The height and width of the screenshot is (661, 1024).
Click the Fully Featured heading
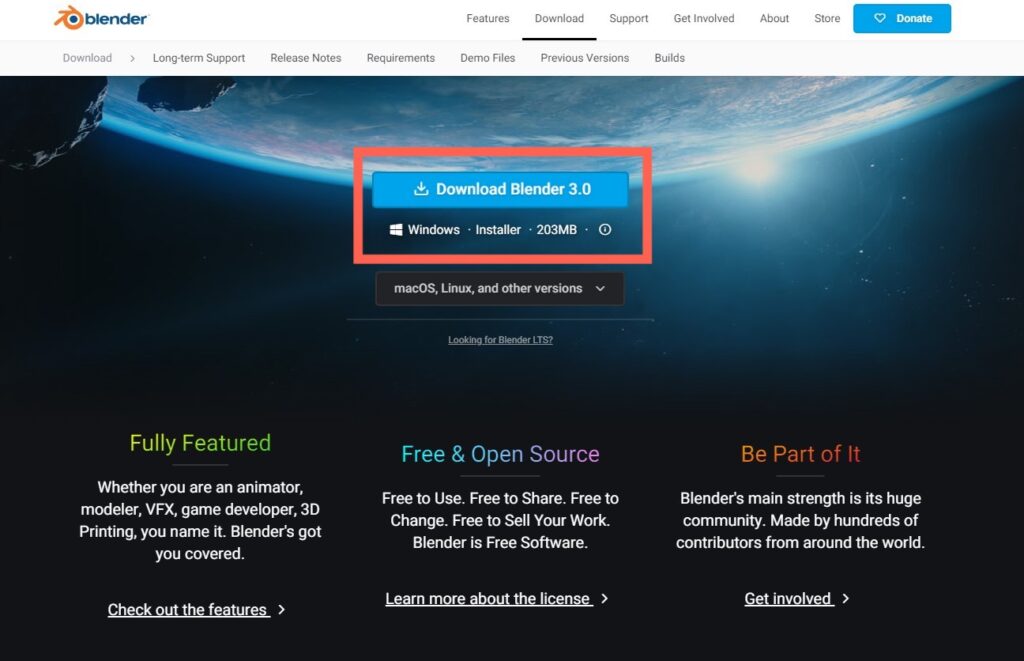[200, 443]
